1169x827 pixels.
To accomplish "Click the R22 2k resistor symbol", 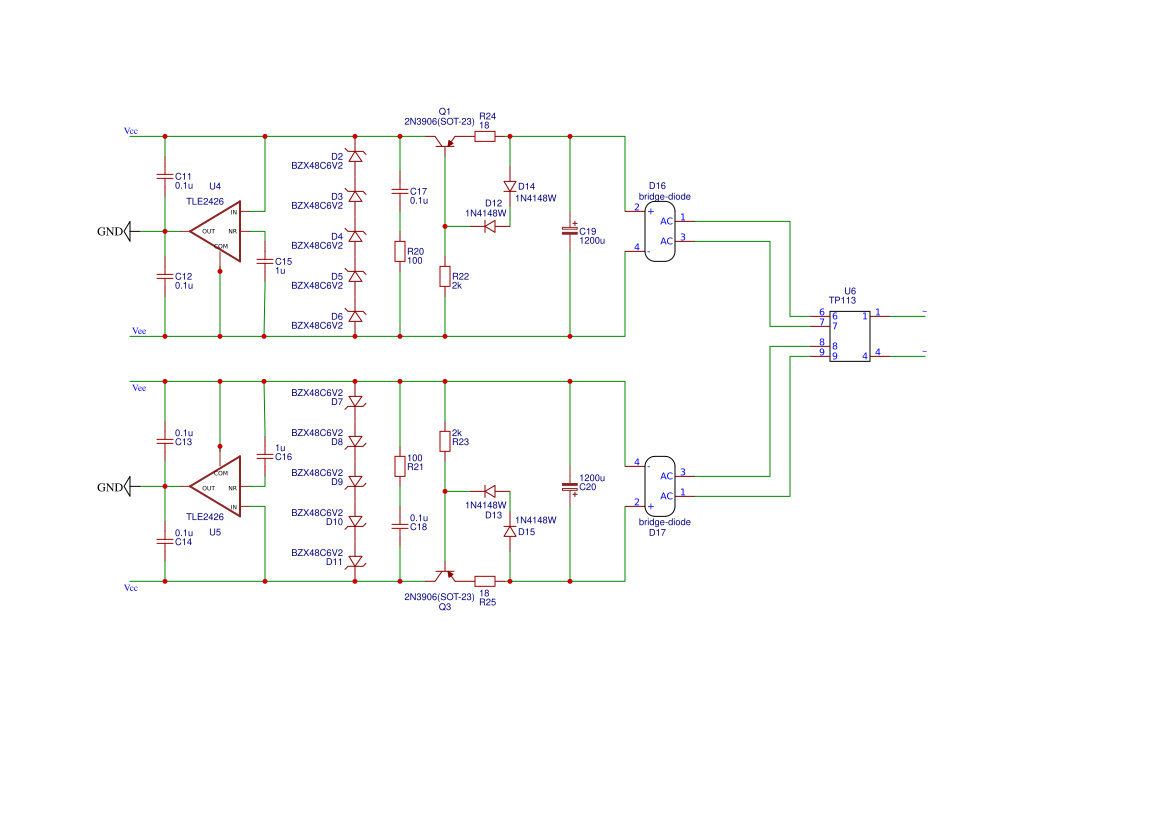I will click(x=445, y=277).
